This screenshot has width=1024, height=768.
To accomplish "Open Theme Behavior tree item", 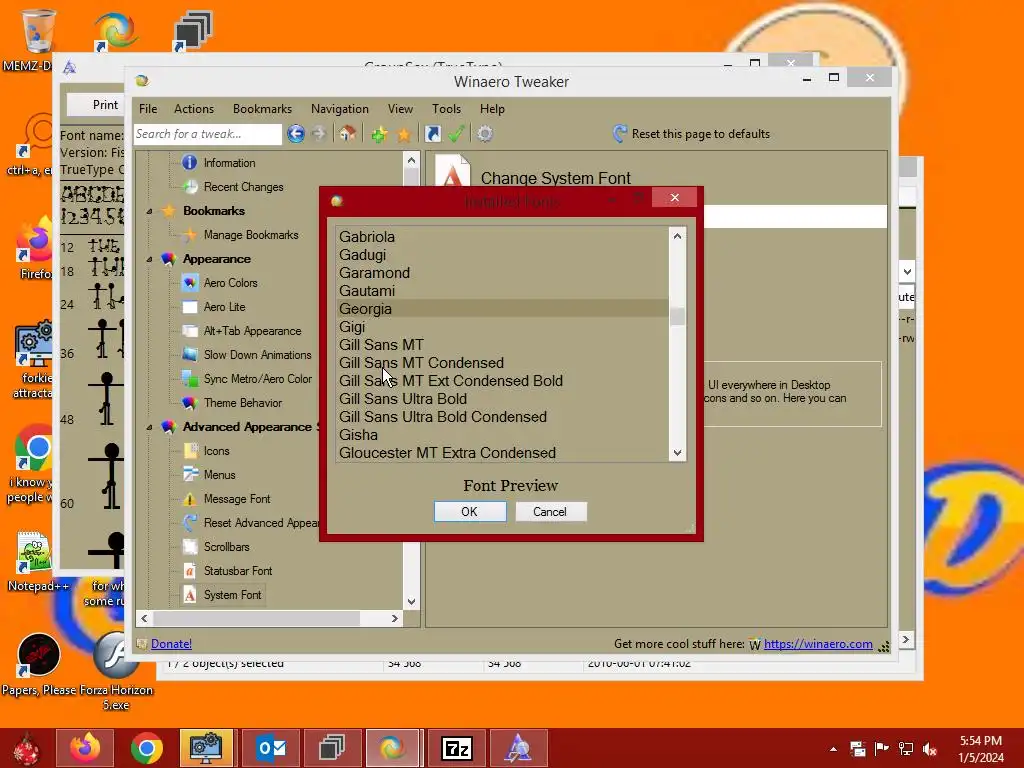I will point(242,403).
